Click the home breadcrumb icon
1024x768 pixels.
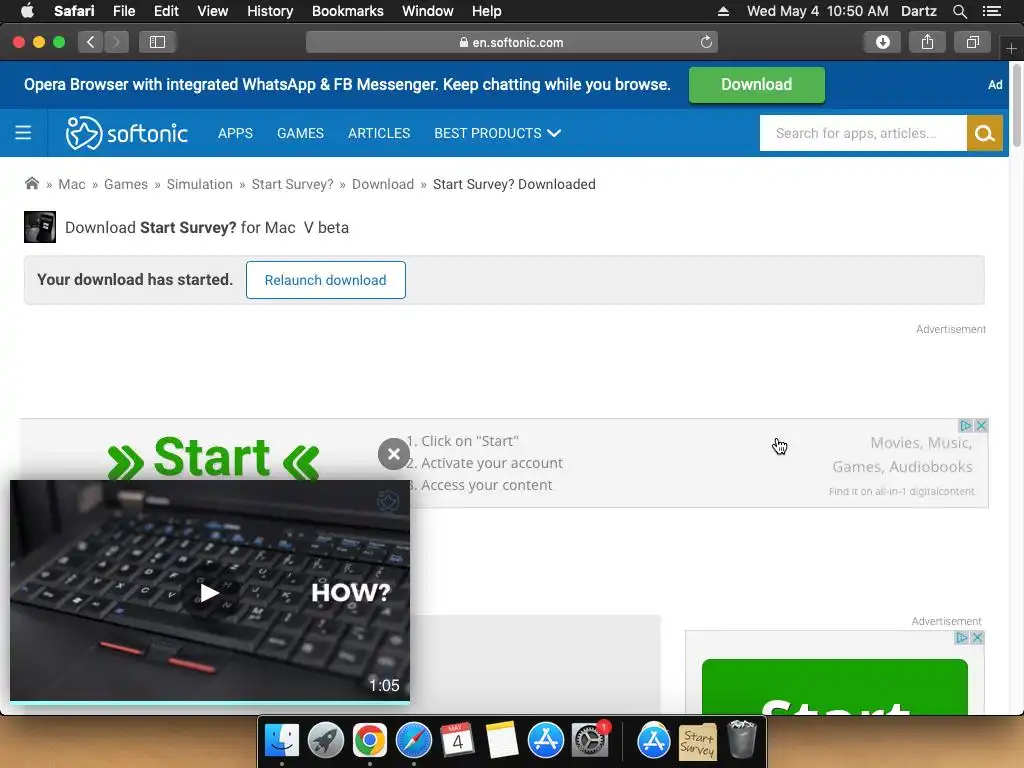click(31, 184)
